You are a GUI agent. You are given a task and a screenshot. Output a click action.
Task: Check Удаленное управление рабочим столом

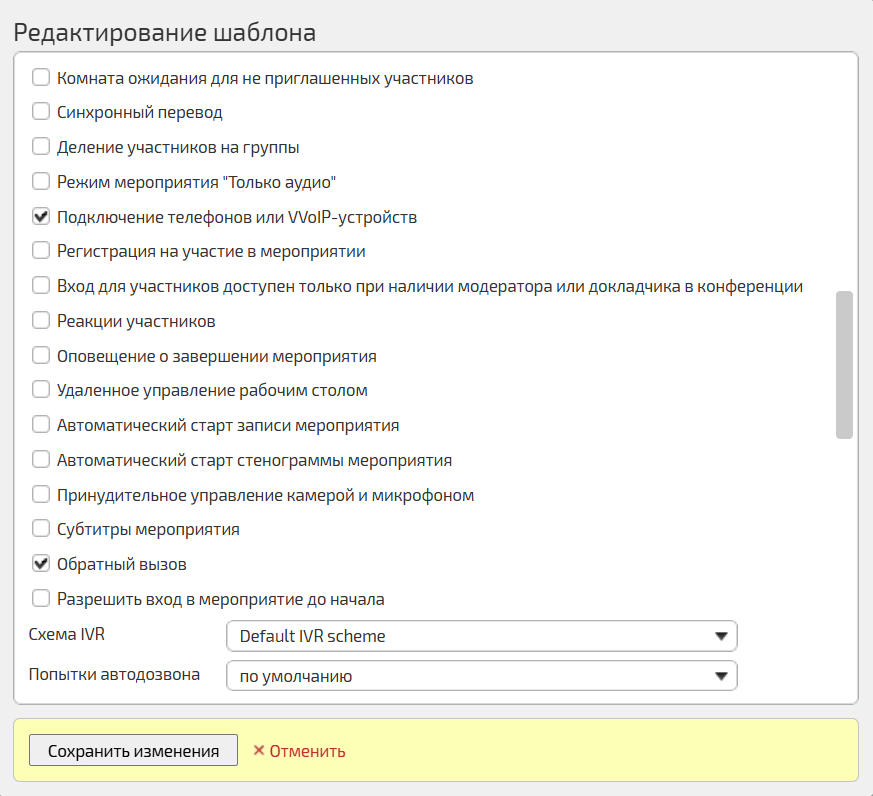(x=41, y=390)
